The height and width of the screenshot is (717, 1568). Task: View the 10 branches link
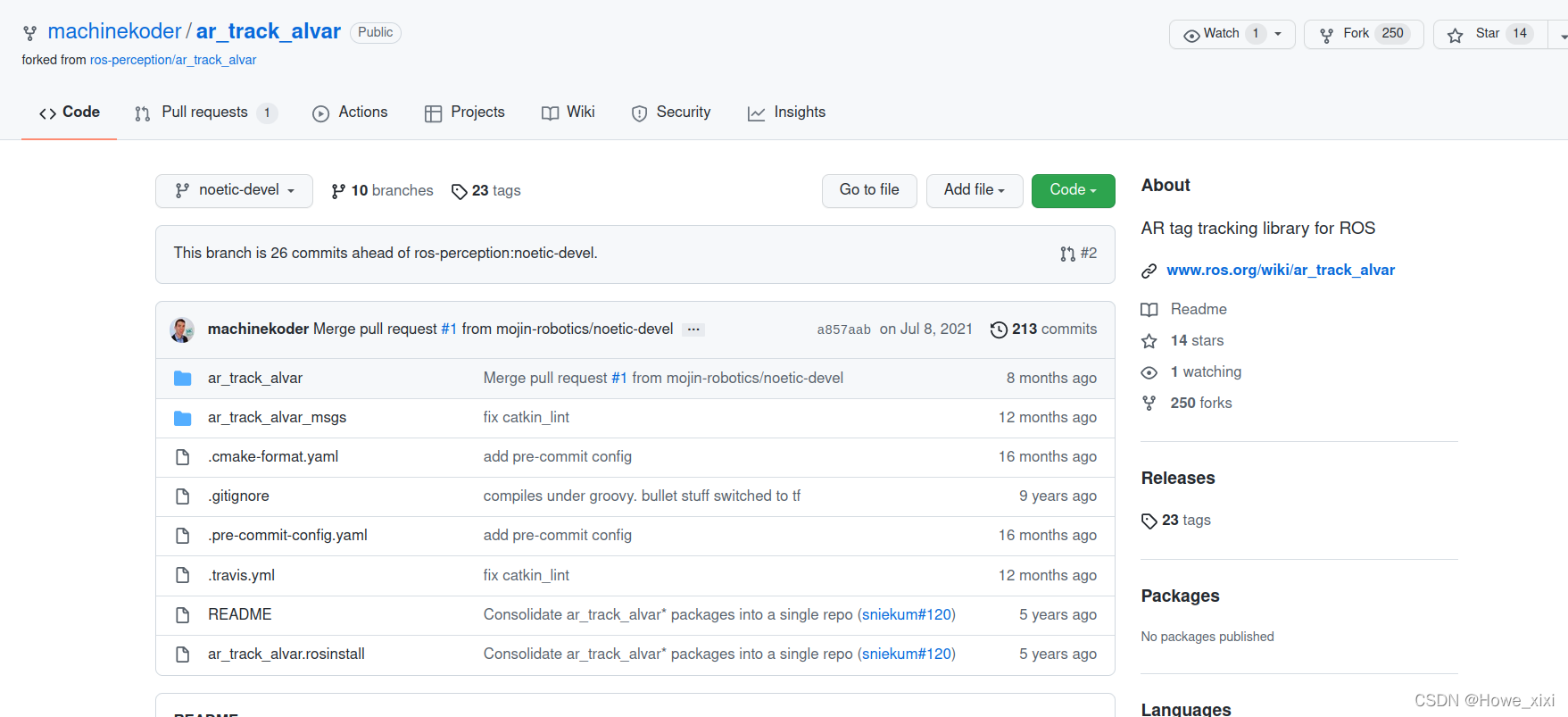(x=382, y=191)
